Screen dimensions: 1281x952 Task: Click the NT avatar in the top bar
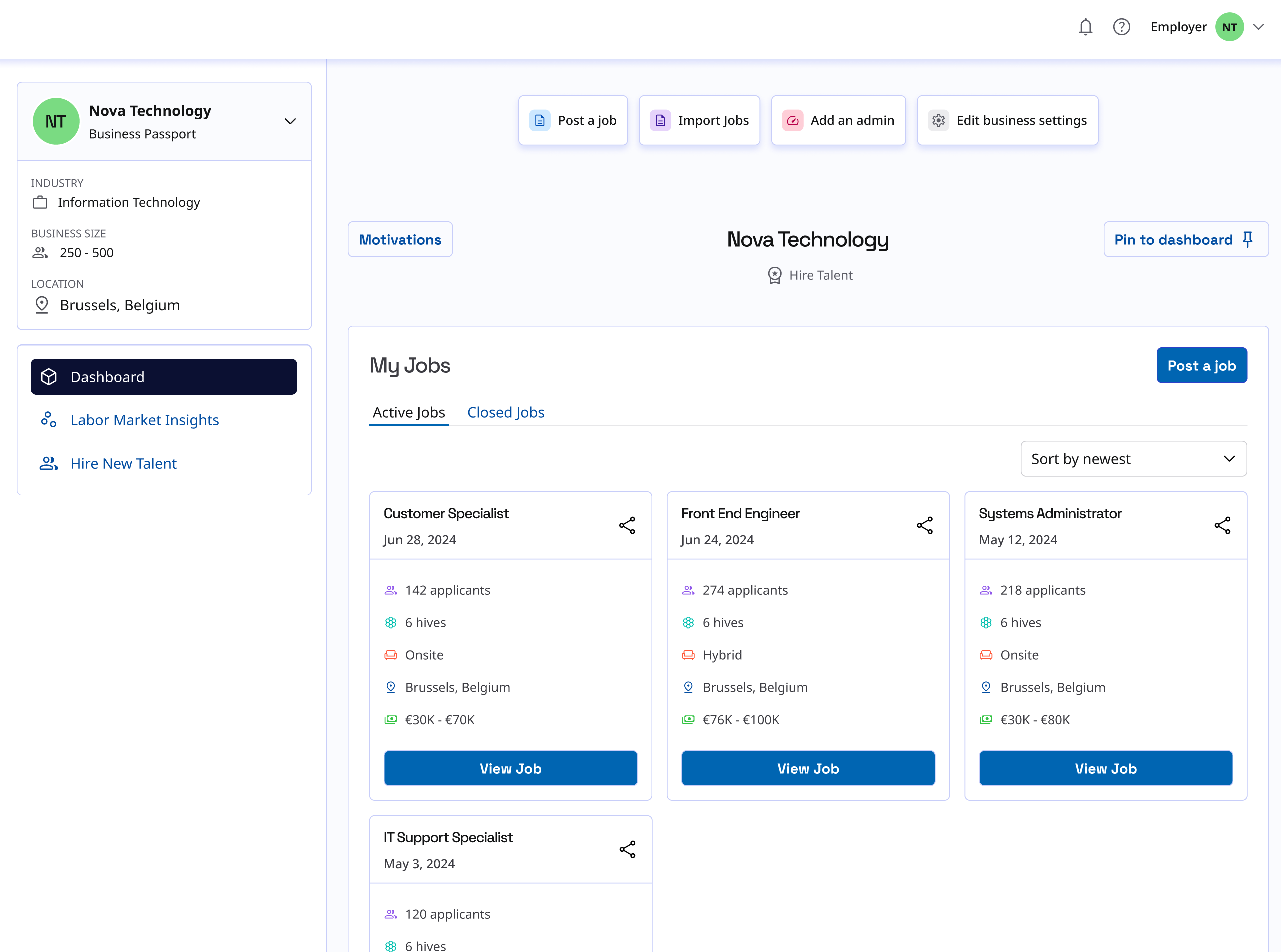tap(1229, 27)
